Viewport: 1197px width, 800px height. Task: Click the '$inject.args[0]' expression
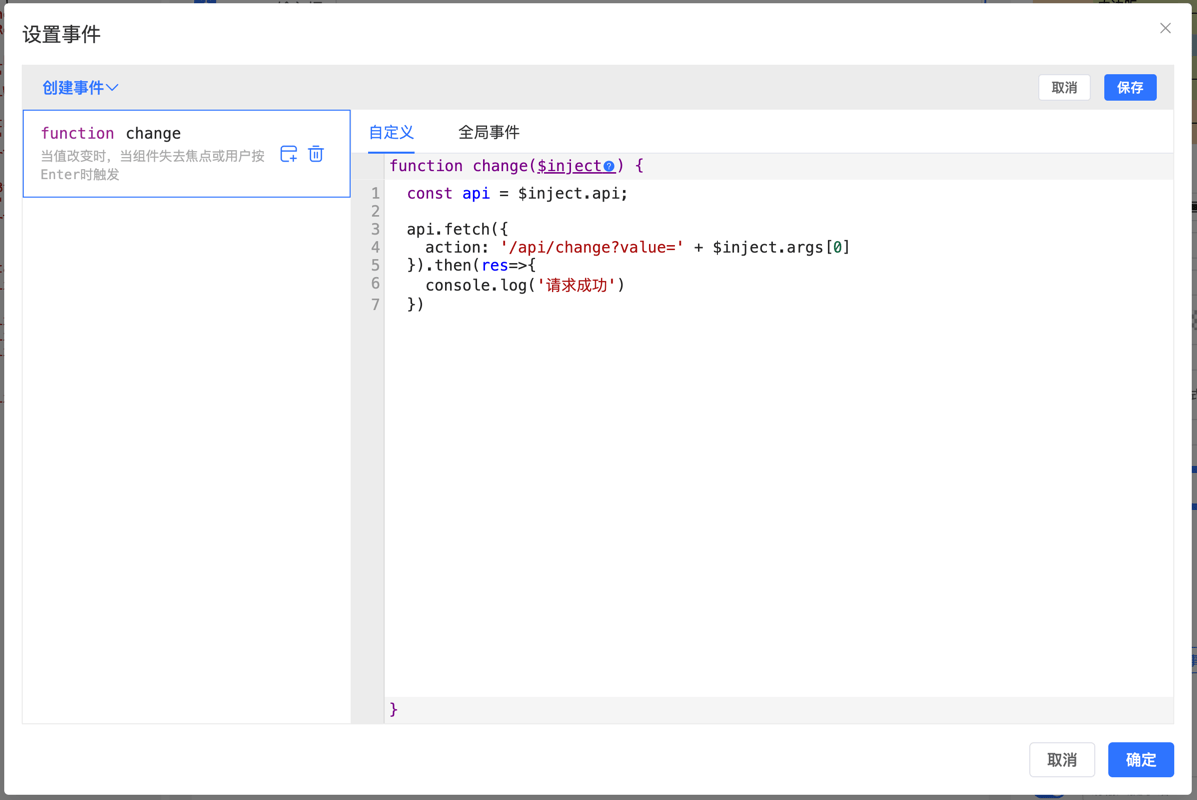pos(781,247)
